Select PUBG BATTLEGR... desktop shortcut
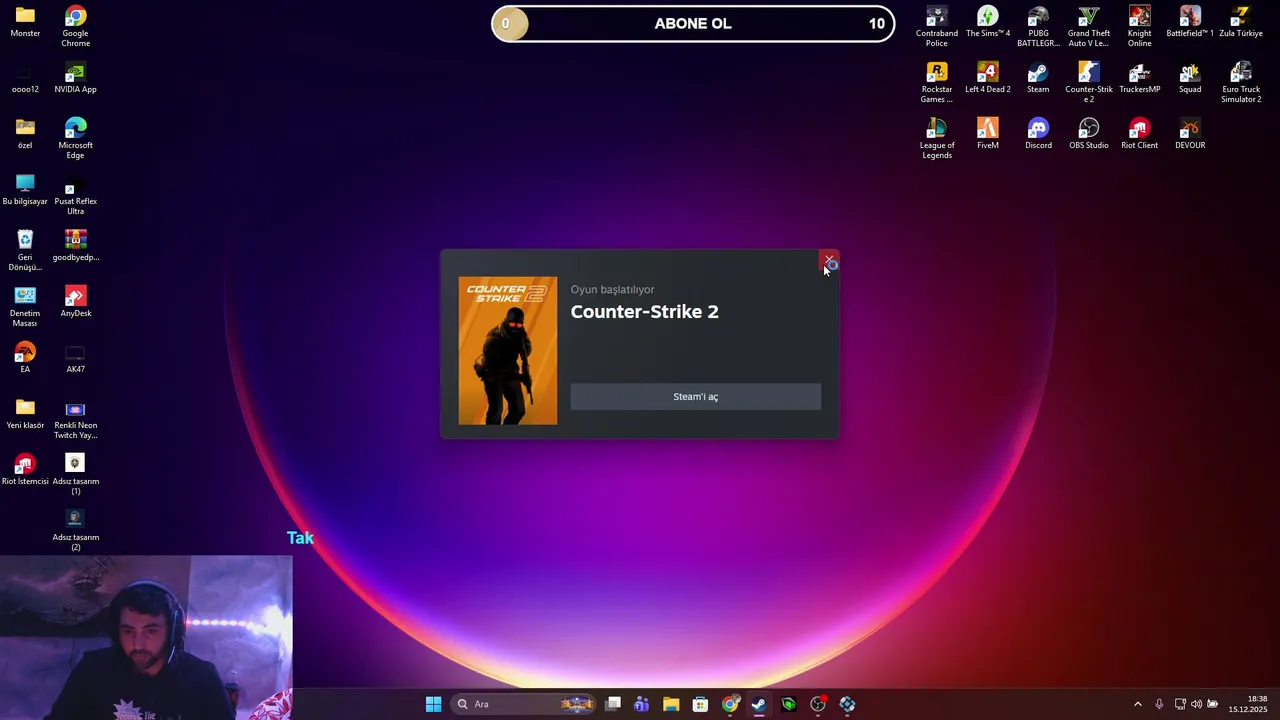This screenshot has height=720, width=1280. click(x=1038, y=26)
